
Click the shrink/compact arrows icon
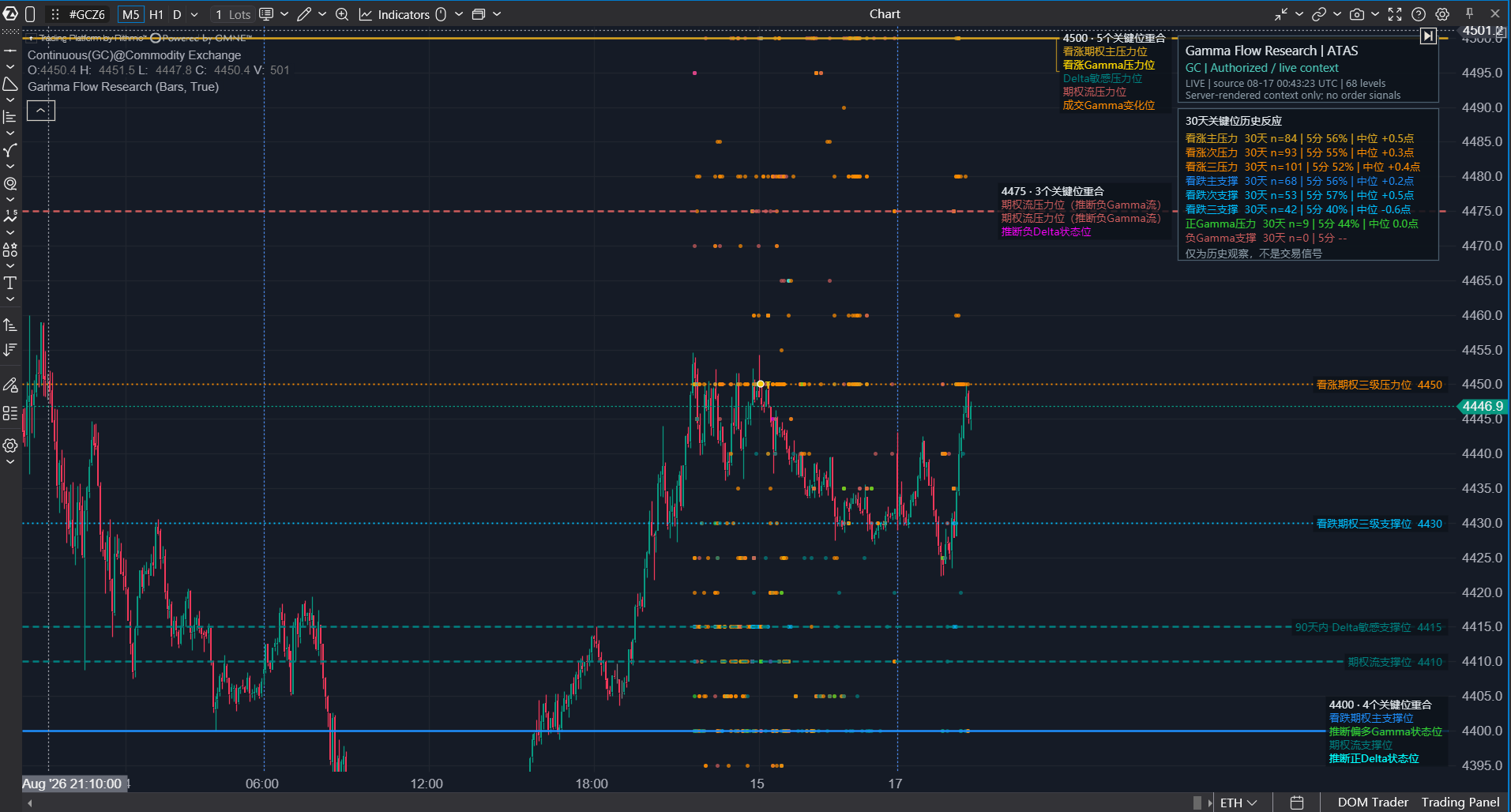click(1281, 14)
